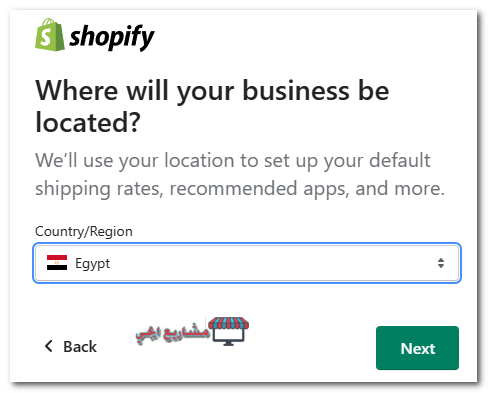Open the Country/Region dropdown
The width and height of the screenshot is (488, 393).
[247, 263]
